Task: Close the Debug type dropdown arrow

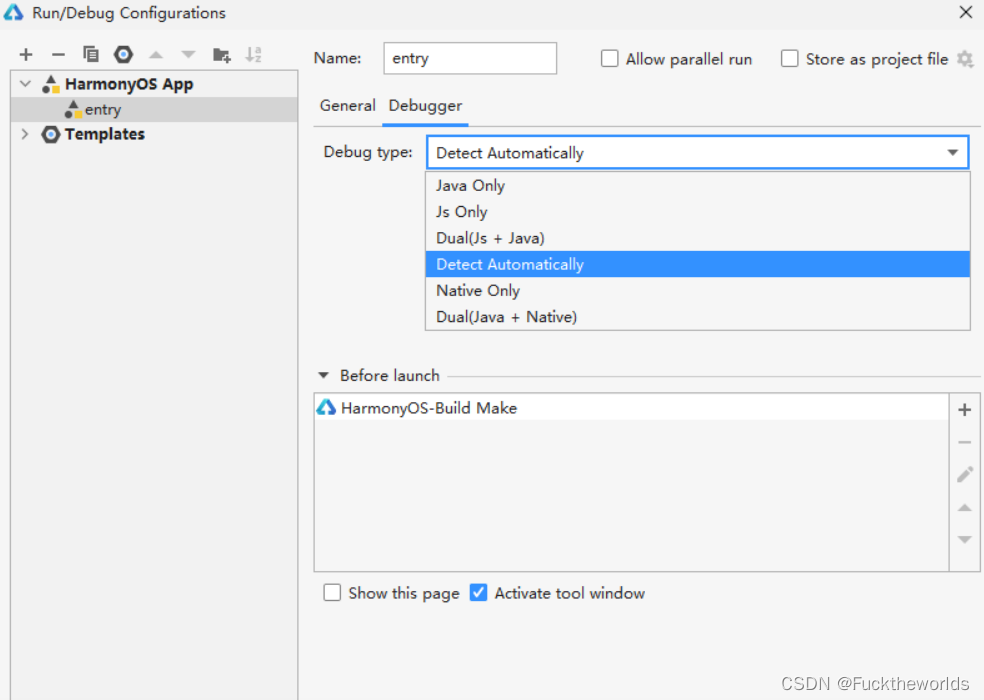Action: [953, 153]
